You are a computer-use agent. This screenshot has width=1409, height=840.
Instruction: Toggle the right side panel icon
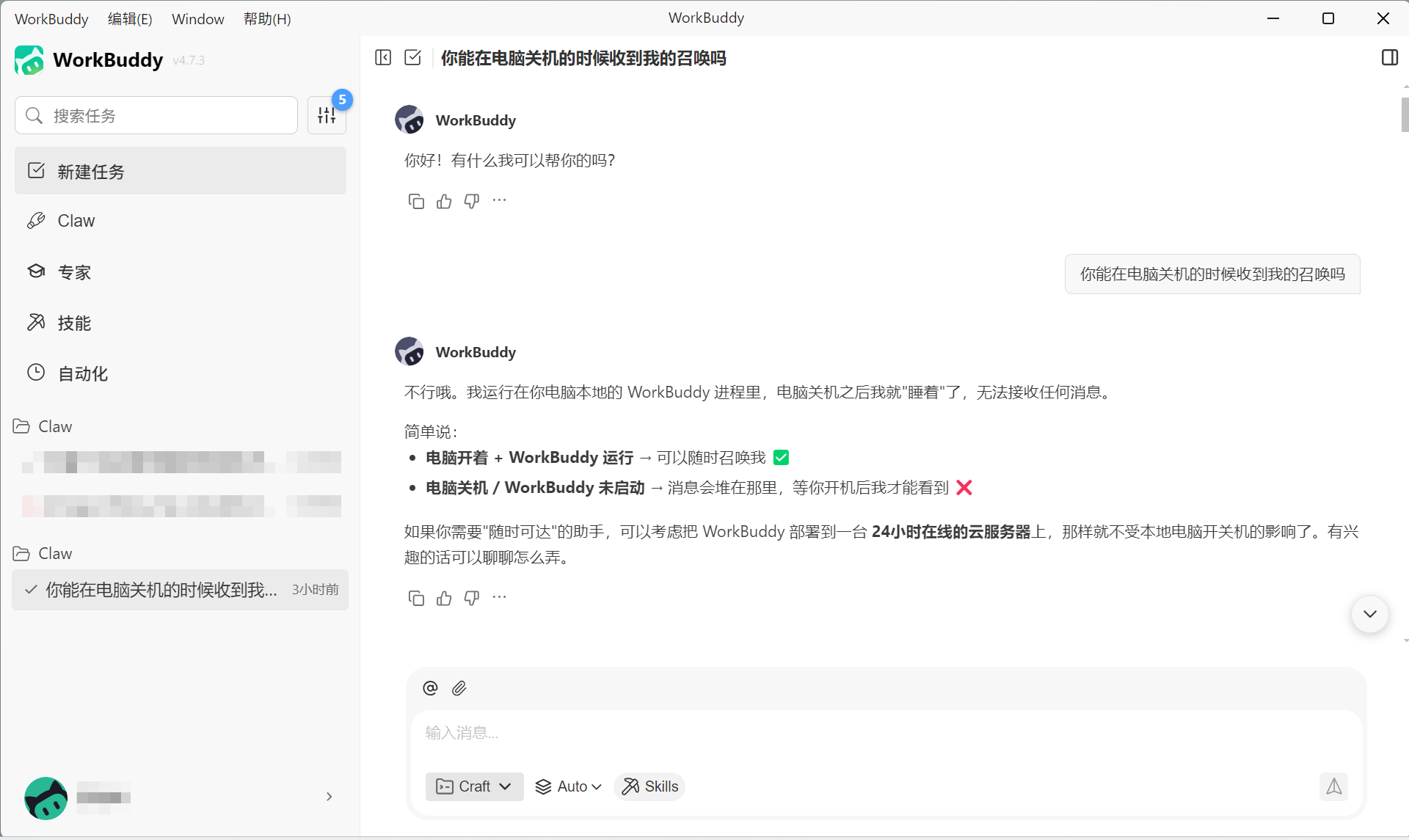tap(1389, 57)
